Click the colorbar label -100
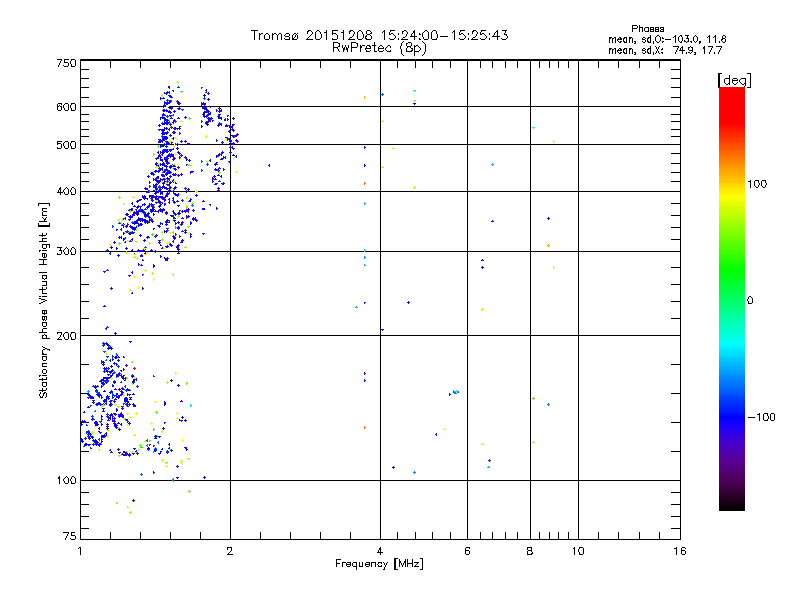Screen dimensions: 800x600 click(761, 417)
